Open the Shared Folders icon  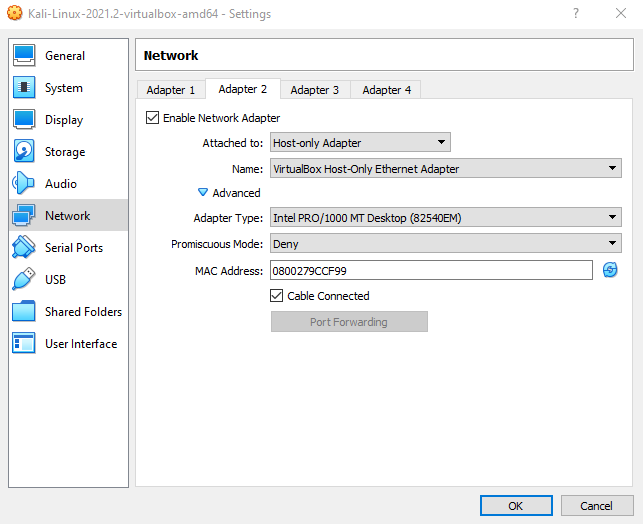(x=25, y=312)
